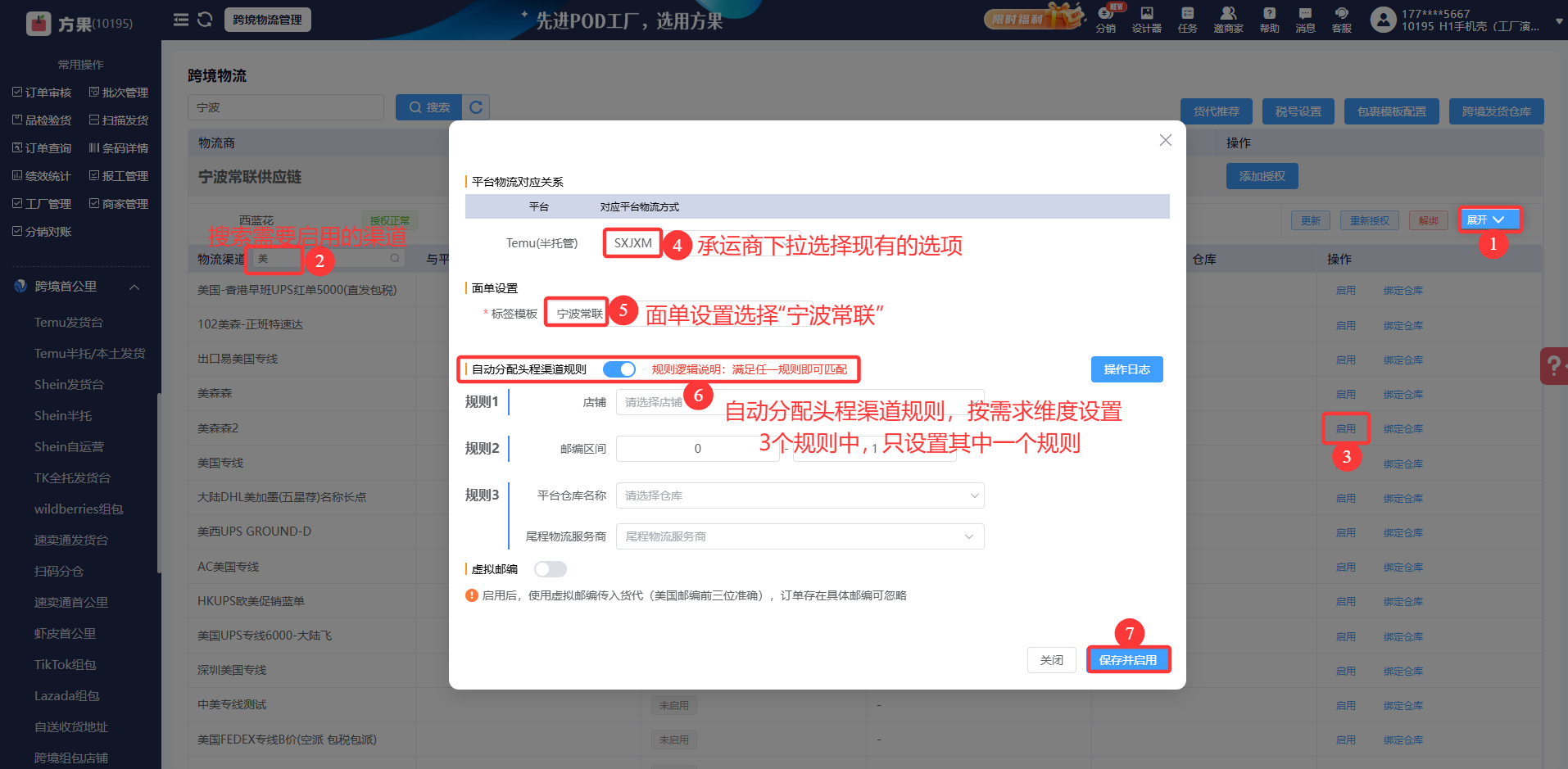Image resolution: width=1568 pixels, height=769 pixels.
Task: Select 速卖通发货台 in the sidebar
Action: tap(71, 541)
